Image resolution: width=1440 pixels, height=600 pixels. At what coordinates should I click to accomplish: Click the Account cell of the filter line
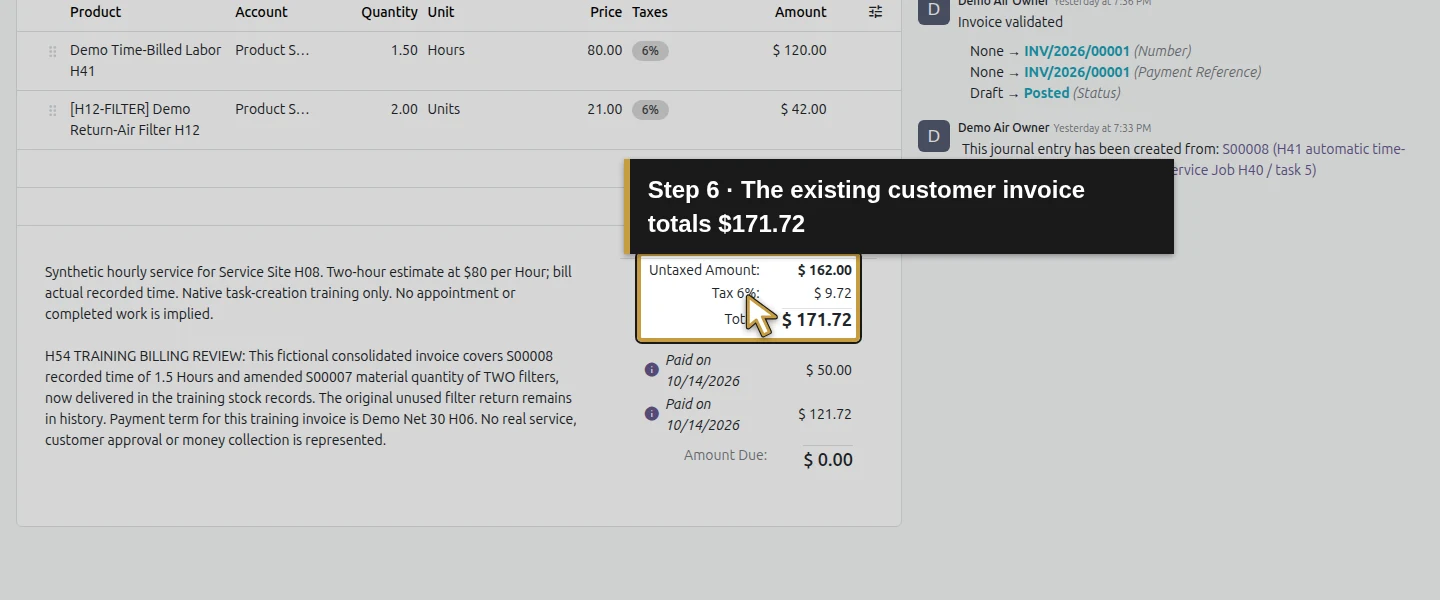pyautogui.click(x=272, y=109)
